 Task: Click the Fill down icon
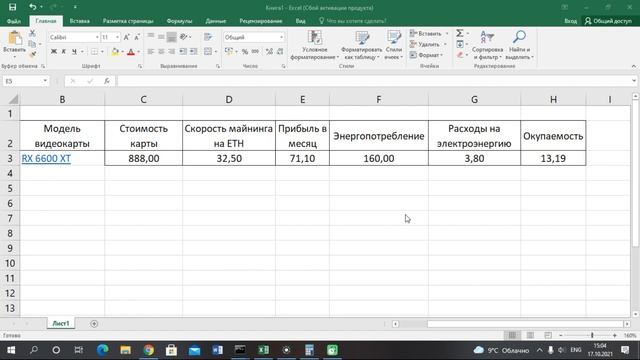[460, 44]
